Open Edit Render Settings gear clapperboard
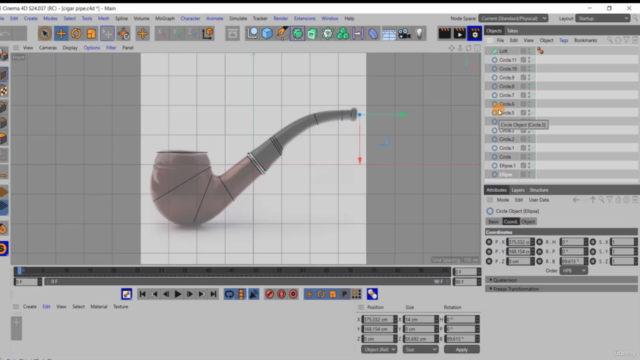This screenshot has height=360, width=640. (475, 33)
